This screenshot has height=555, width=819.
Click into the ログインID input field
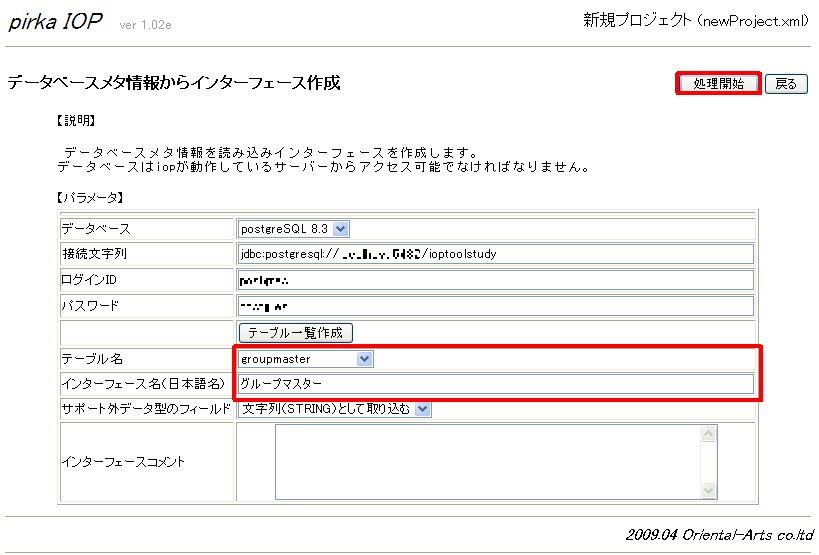[495, 280]
